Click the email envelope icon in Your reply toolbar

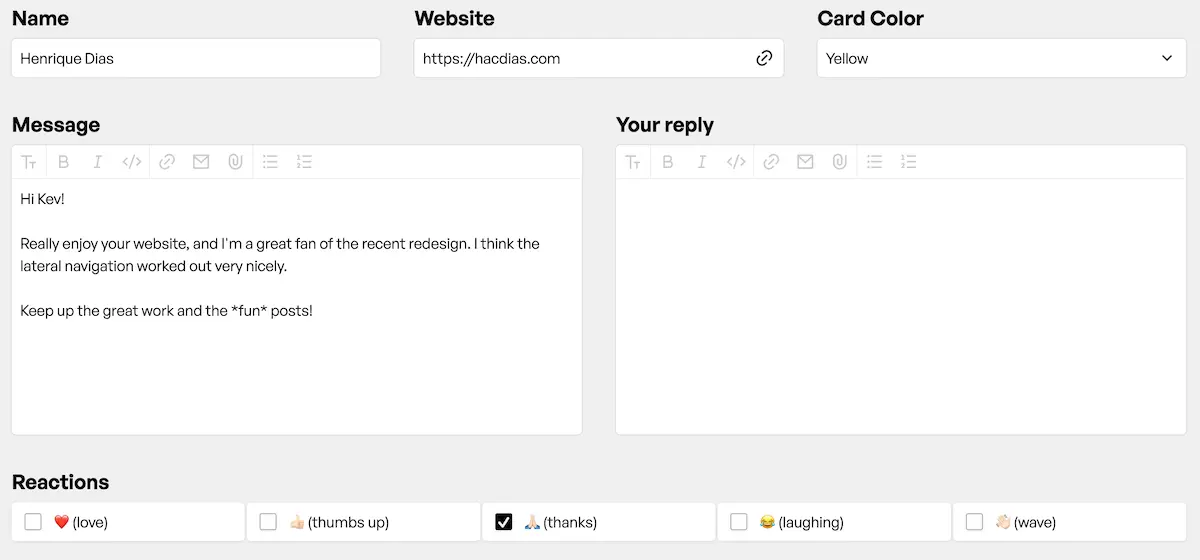[x=805, y=162]
